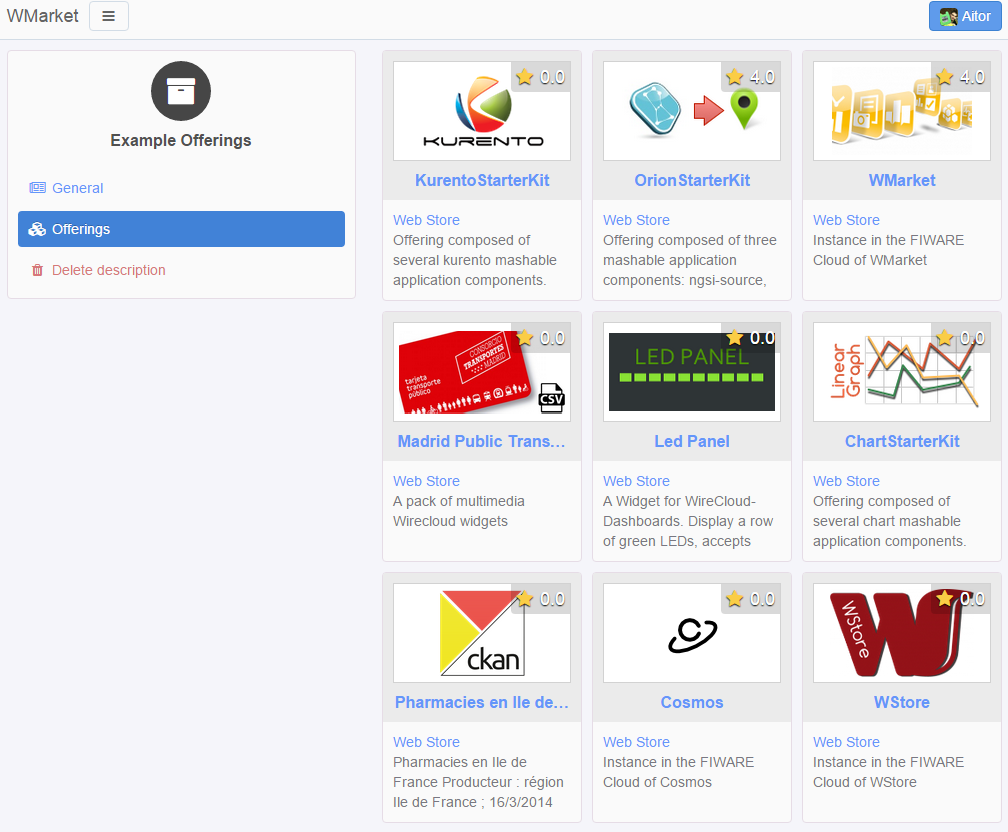Image resolution: width=1008 pixels, height=832 pixels.
Task: Open Madrid Public Trans... offering title
Action: point(482,442)
